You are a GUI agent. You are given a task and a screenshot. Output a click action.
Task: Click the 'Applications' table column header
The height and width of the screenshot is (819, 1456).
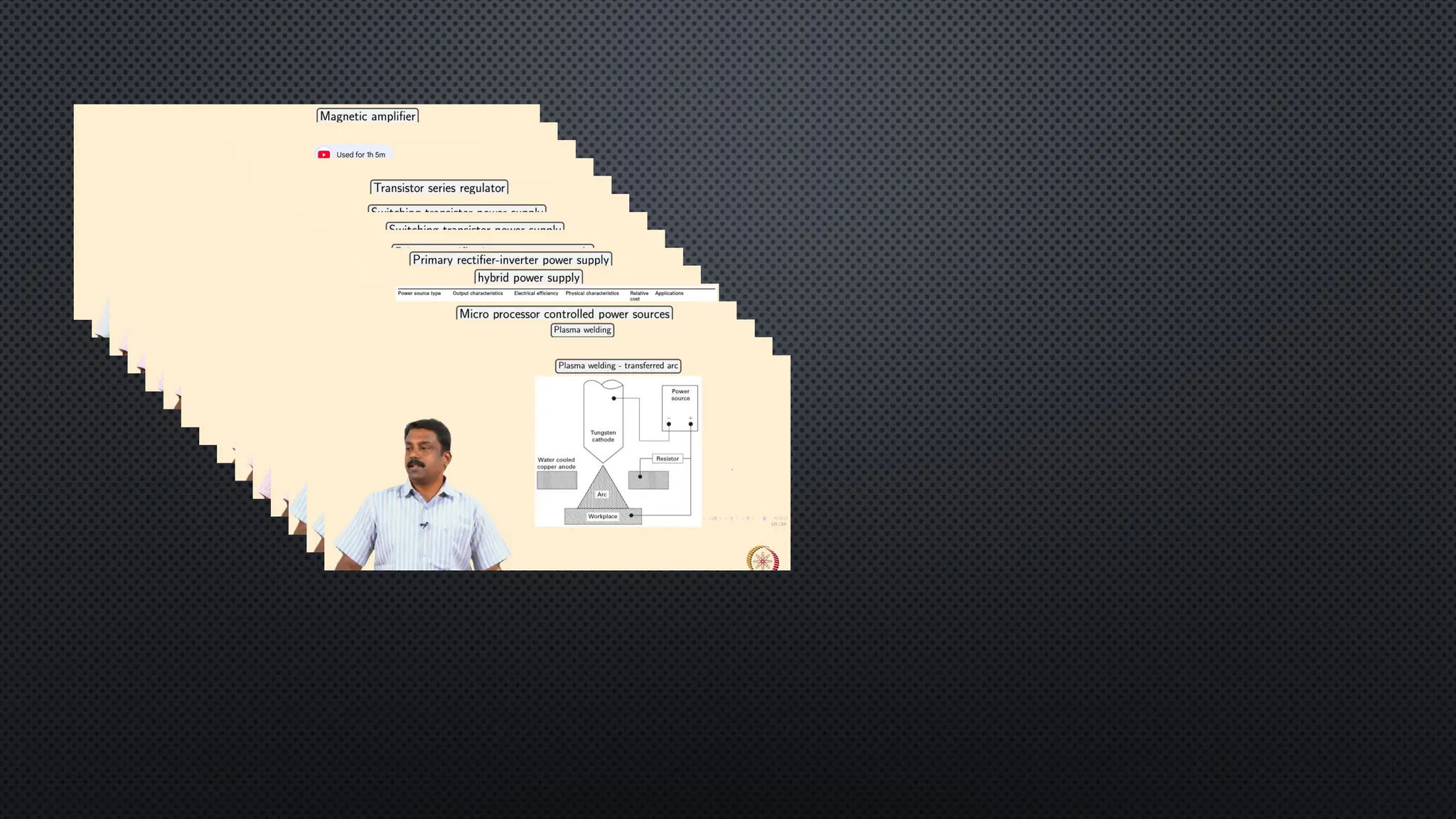pos(669,293)
